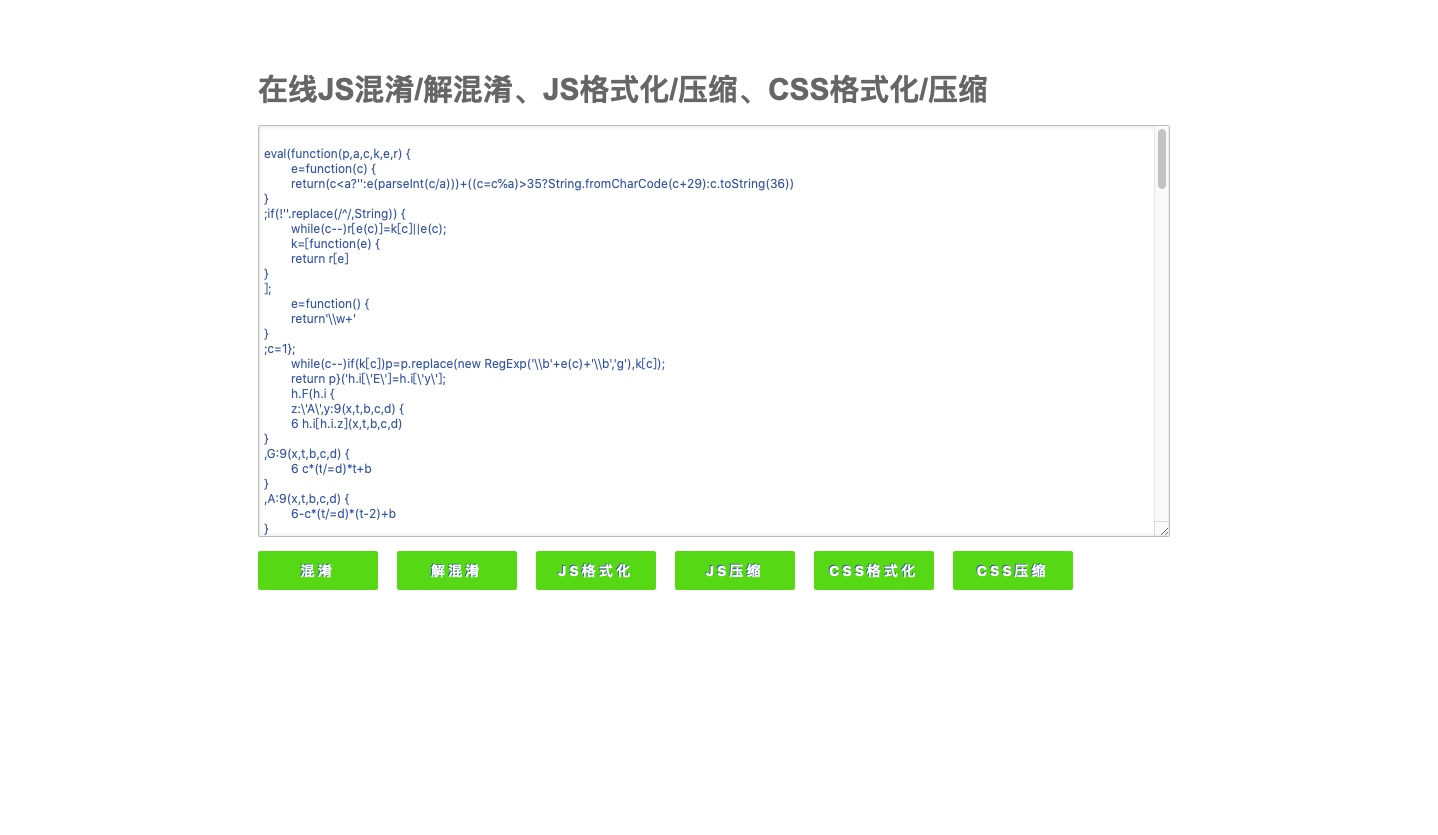Grab the textarea vertical scrollbar thumb
The height and width of the screenshot is (835, 1438).
(1162, 159)
